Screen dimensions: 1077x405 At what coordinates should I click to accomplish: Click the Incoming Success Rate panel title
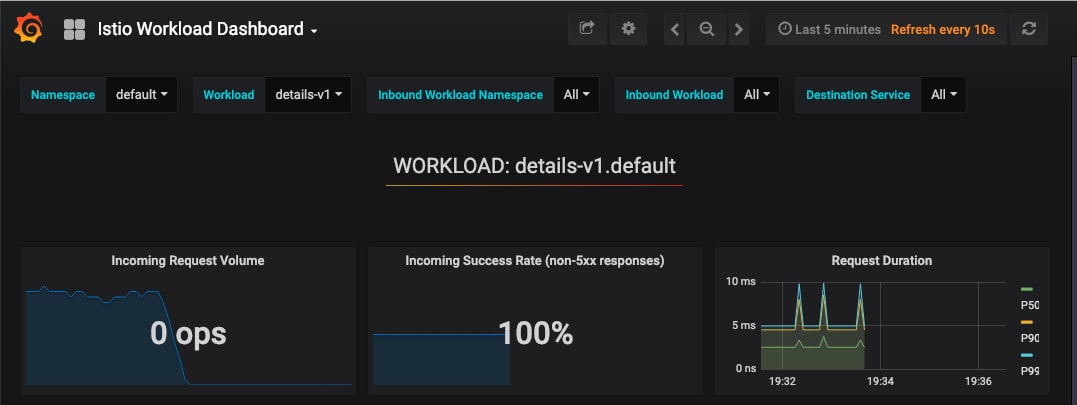click(x=535, y=261)
